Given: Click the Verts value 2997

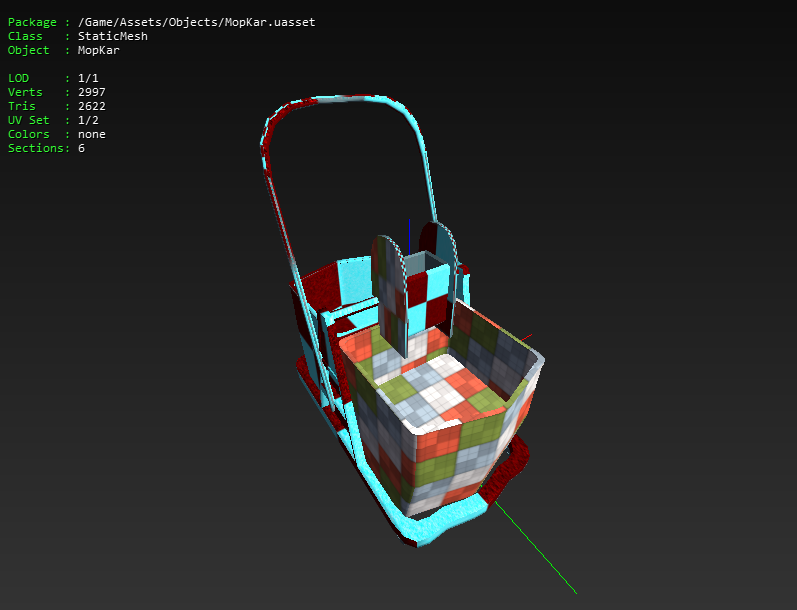Looking at the screenshot, I should (x=91, y=92).
